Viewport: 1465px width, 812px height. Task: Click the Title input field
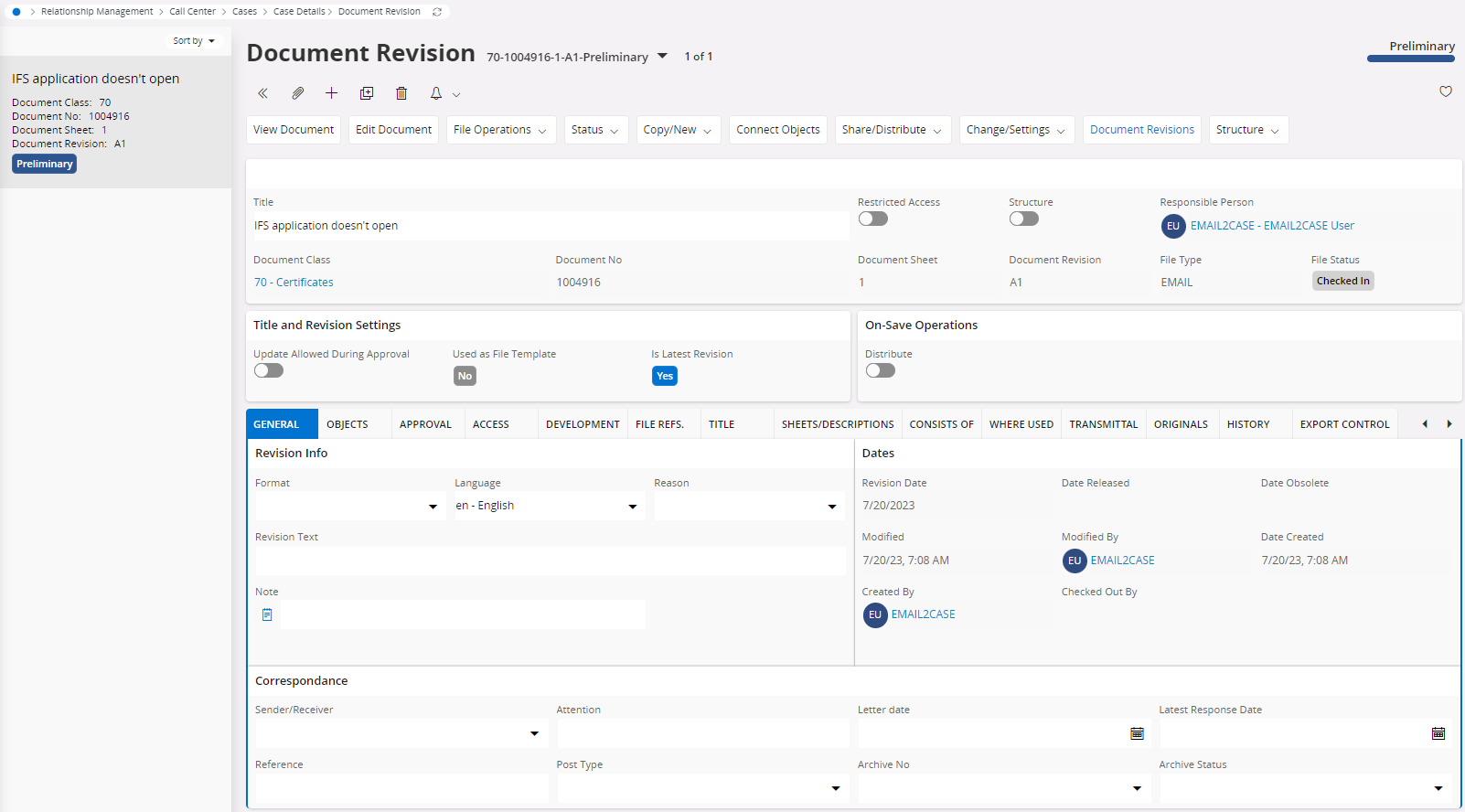click(x=551, y=226)
